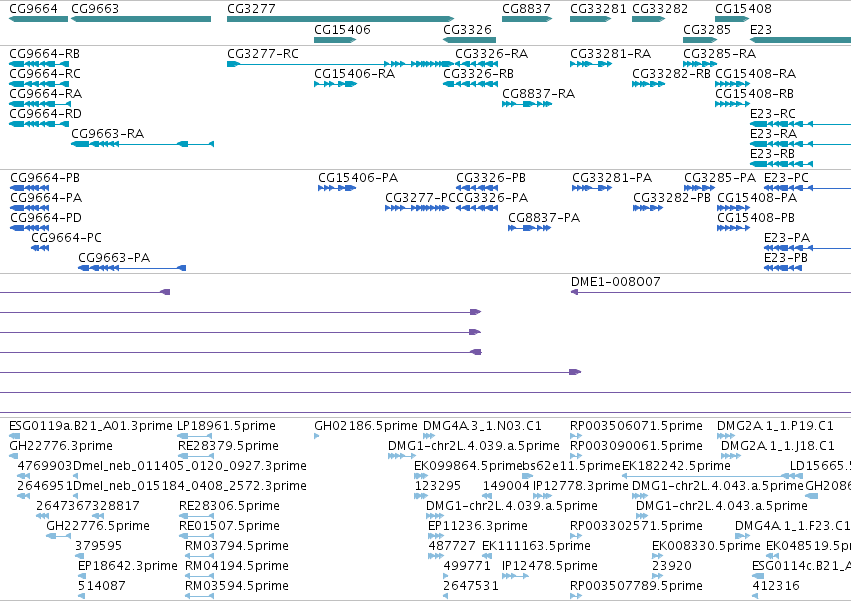The image size is (851, 601).
Task: Select the GH02186.5prime EST
Action: point(366,426)
